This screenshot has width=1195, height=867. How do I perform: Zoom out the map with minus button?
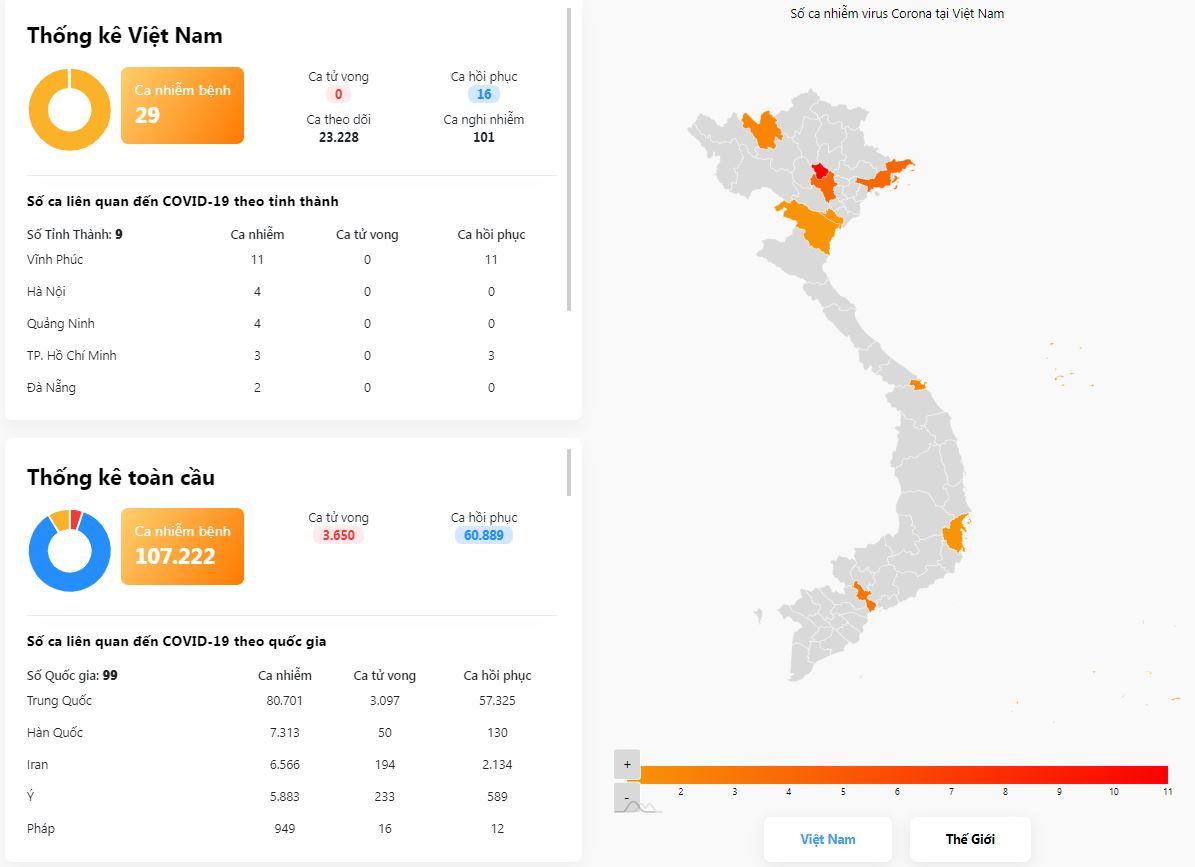[x=627, y=798]
